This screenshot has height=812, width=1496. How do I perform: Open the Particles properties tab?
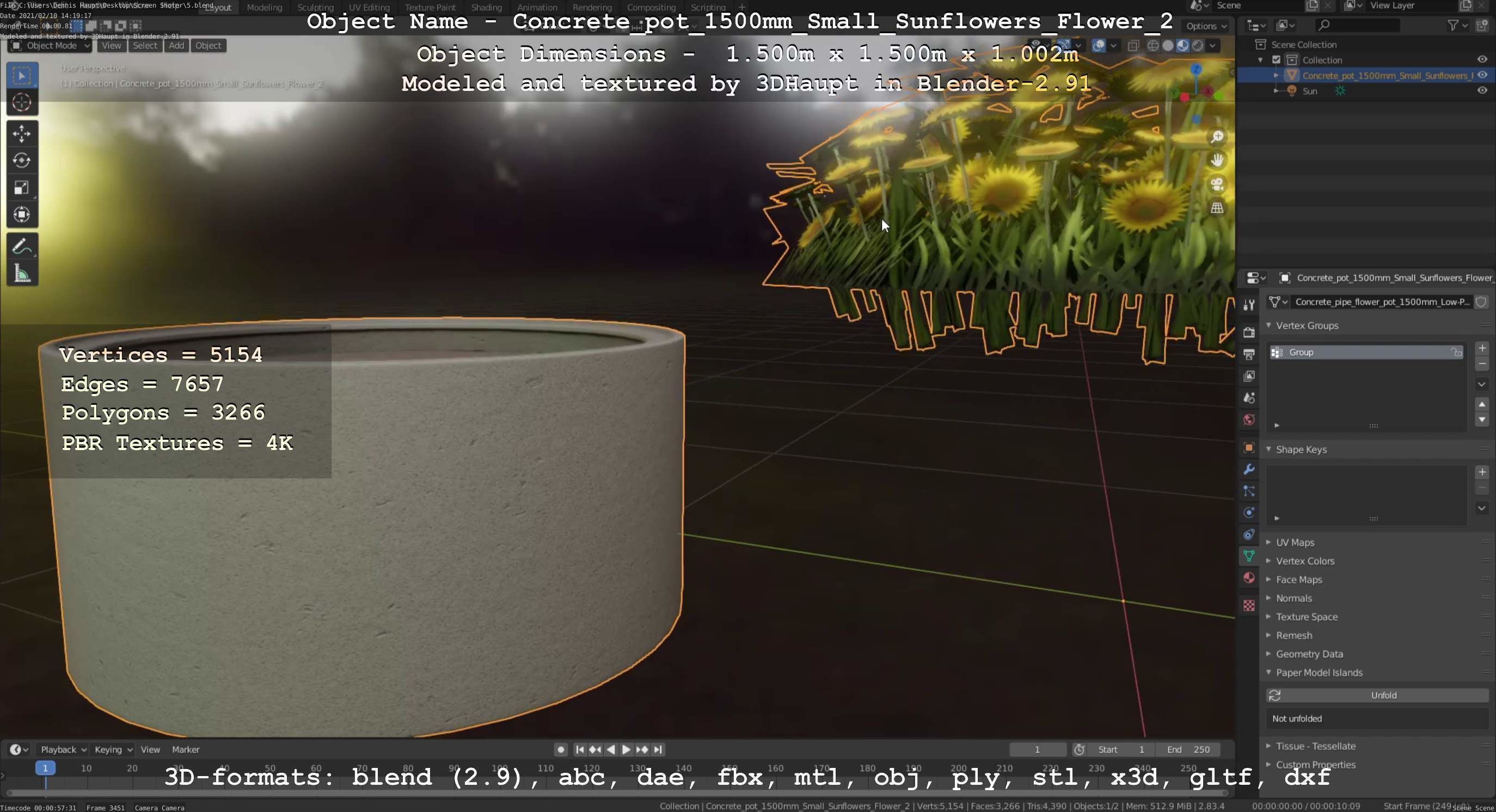[x=1249, y=491]
